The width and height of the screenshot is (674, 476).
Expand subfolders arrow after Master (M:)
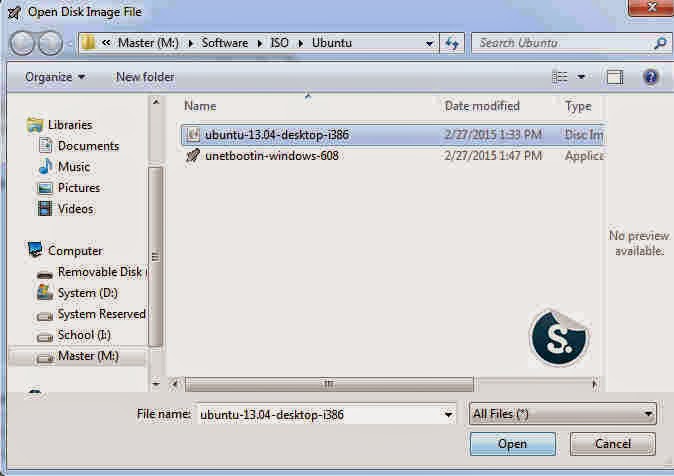[191, 43]
